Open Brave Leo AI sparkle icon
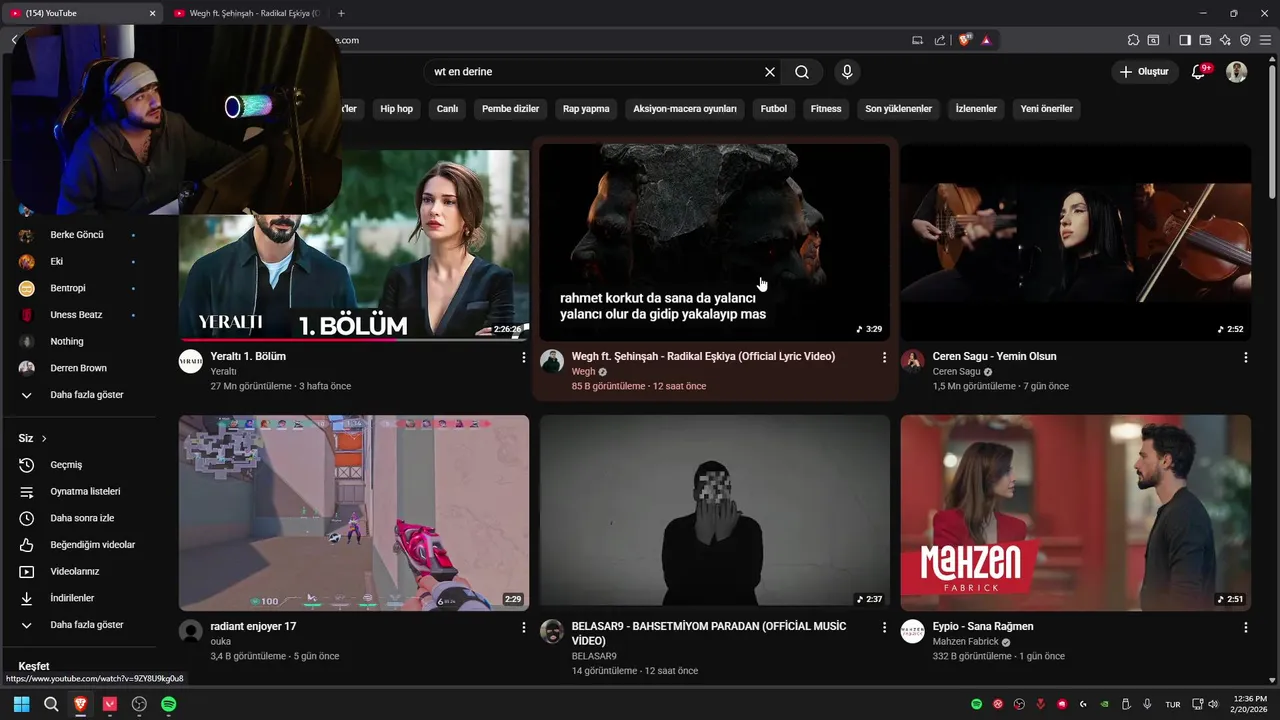This screenshot has width=1280, height=720. [x=1225, y=40]
